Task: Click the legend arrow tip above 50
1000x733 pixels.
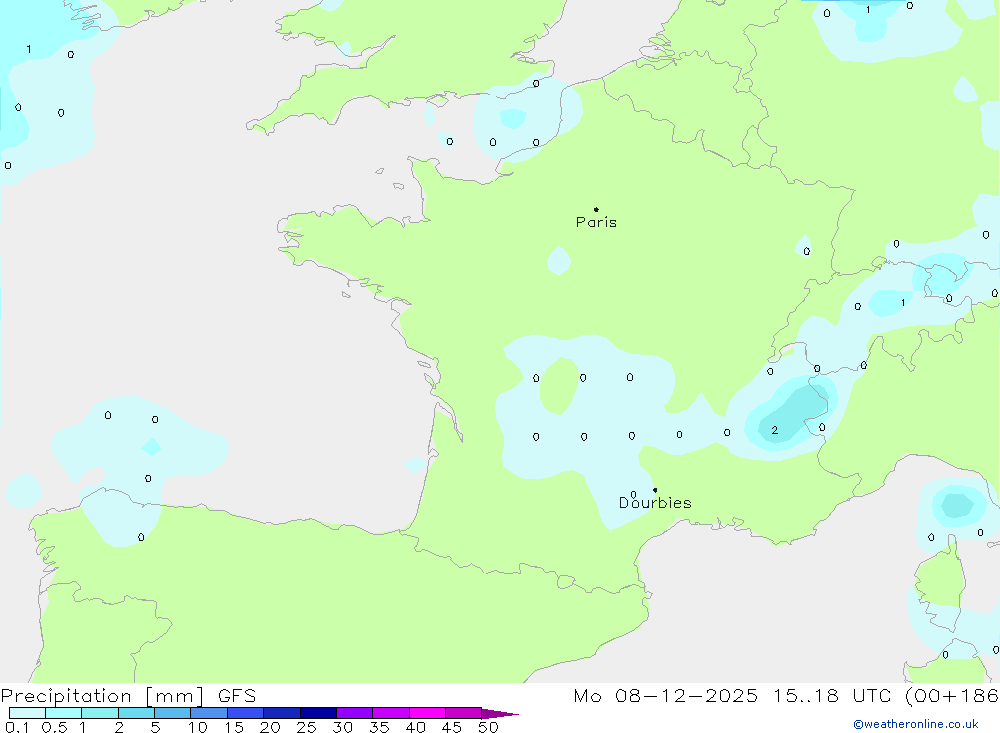Action: pos(500,714)
